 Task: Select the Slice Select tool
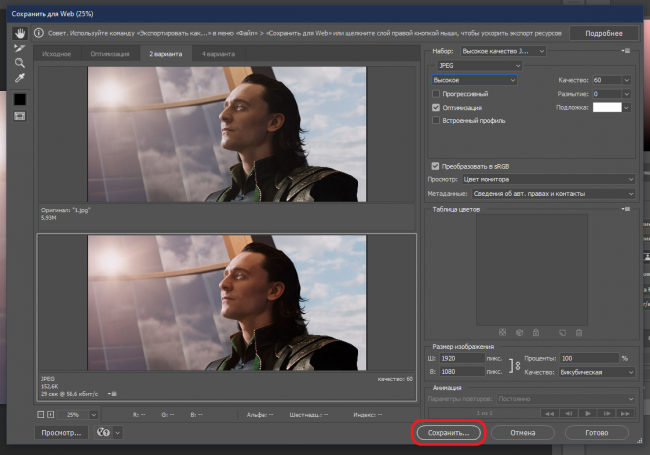[19, 48]
